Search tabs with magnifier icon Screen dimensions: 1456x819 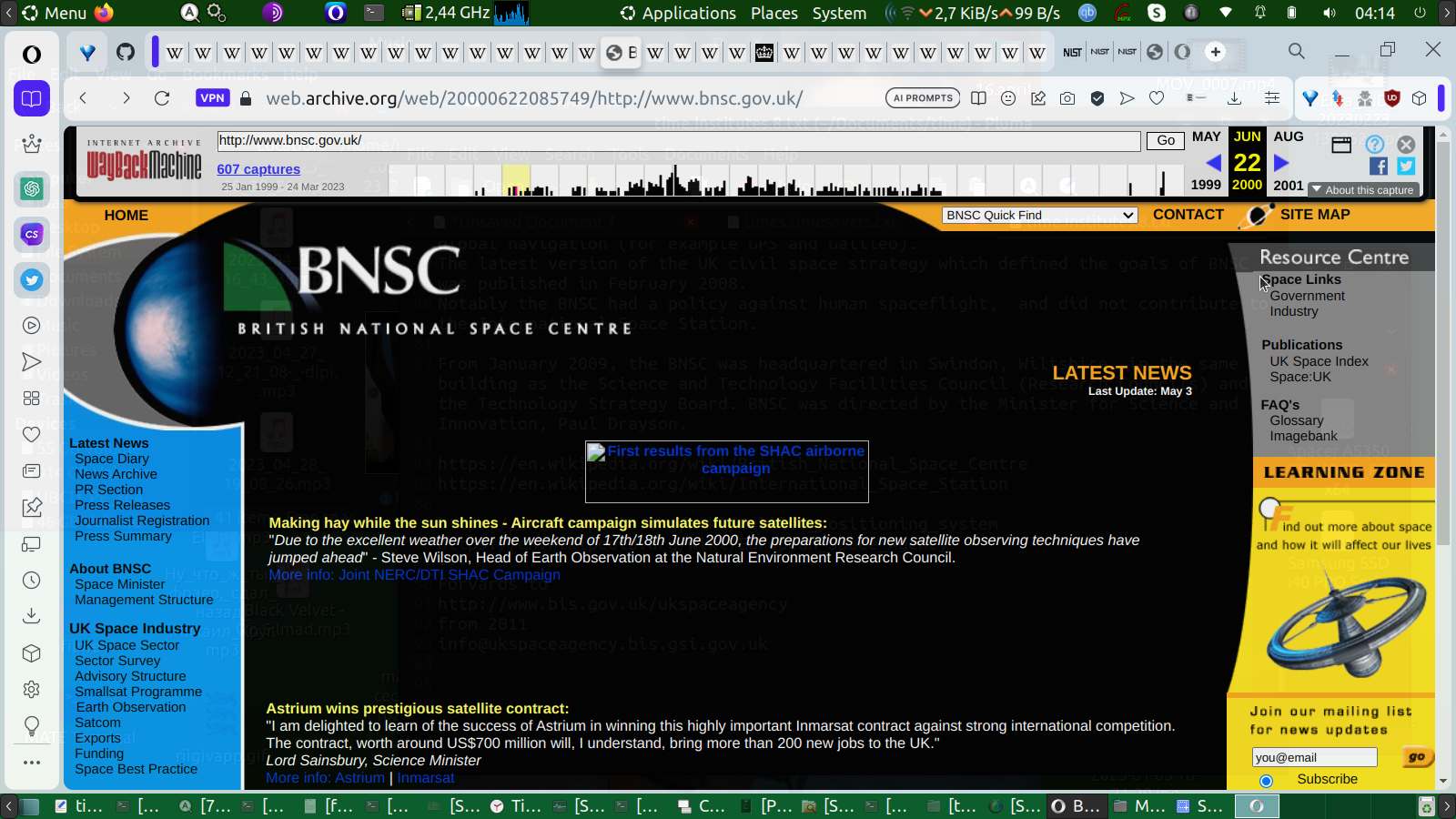click(x=1297, y=51)
